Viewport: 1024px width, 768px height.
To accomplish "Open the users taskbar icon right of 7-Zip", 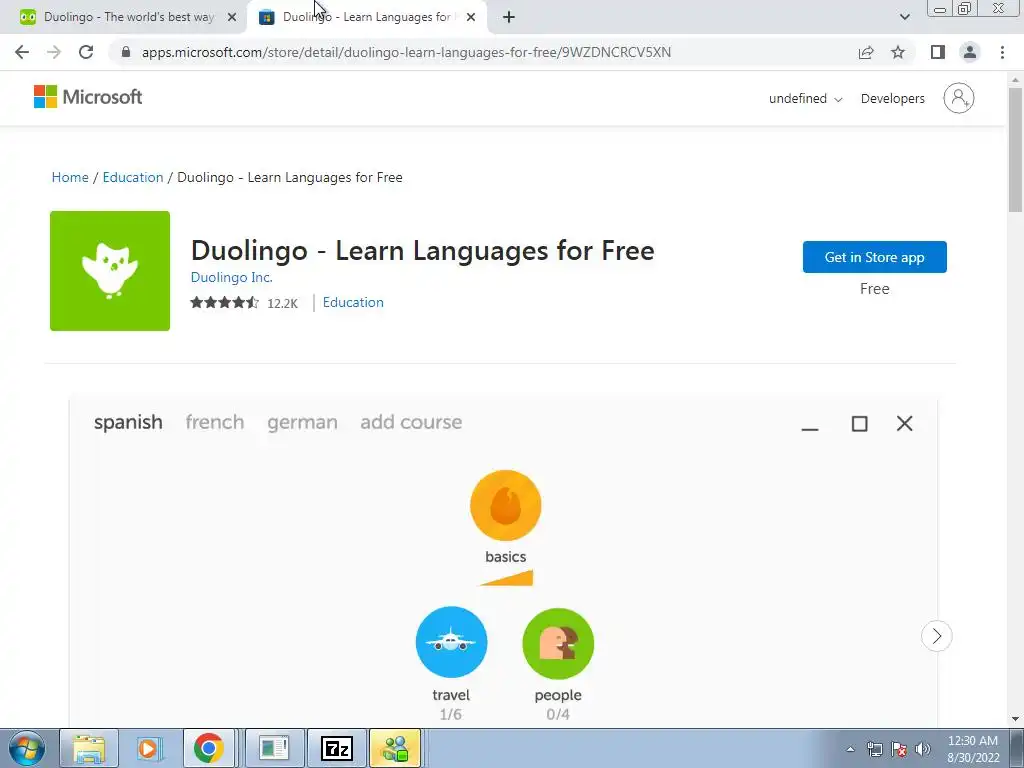I will [395, 748].
